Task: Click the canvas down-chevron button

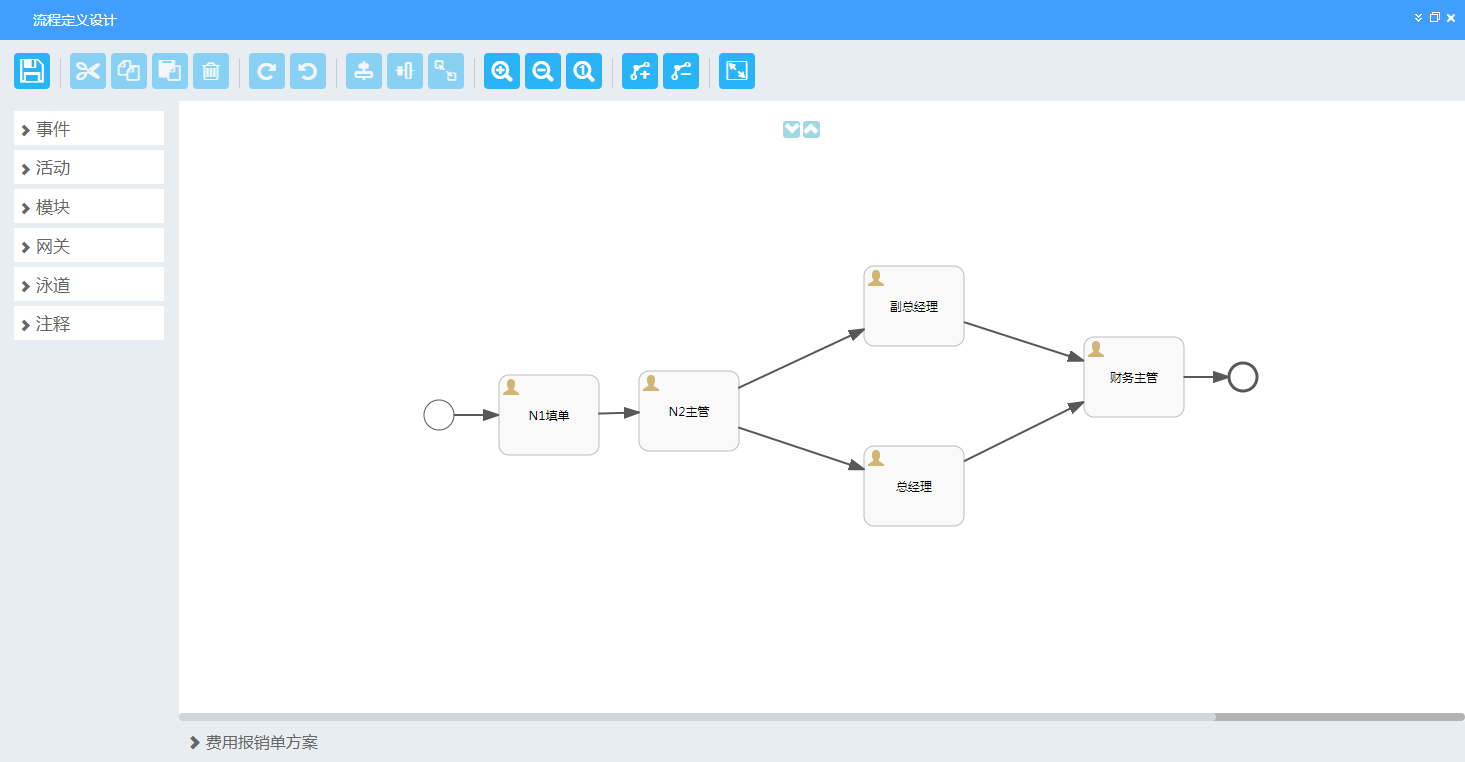Action: [x=792, y=129]
